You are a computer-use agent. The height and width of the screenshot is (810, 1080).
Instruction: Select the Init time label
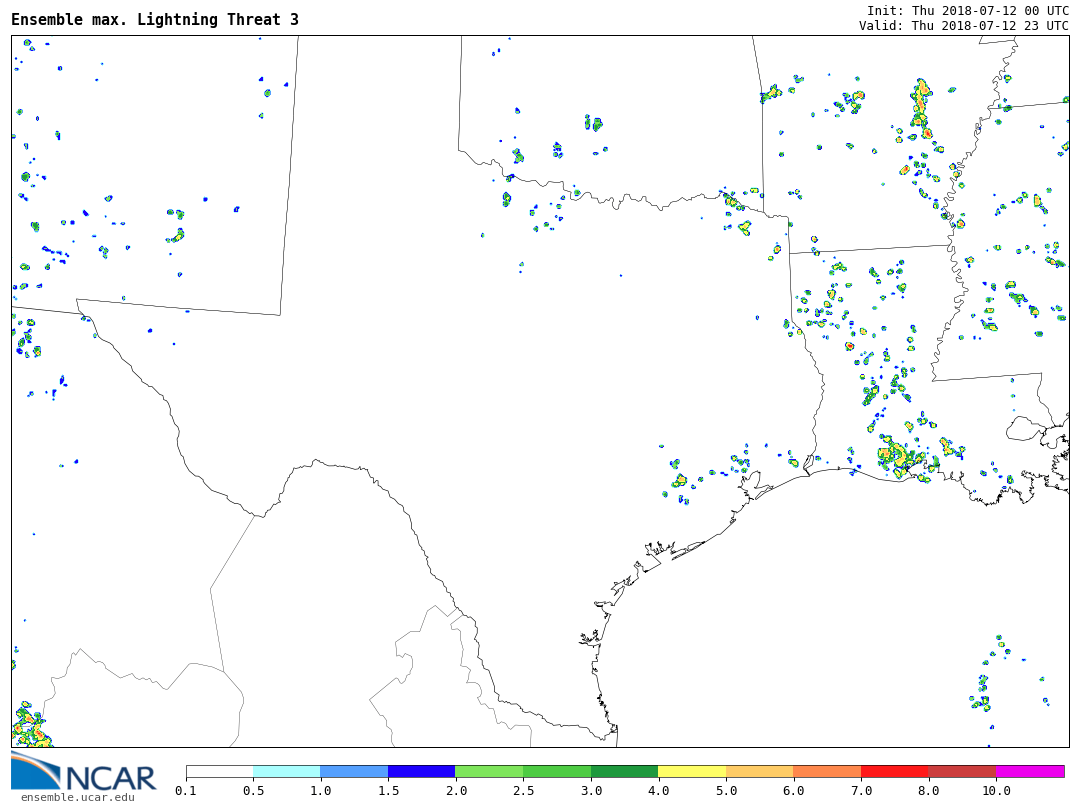point(967,10)
